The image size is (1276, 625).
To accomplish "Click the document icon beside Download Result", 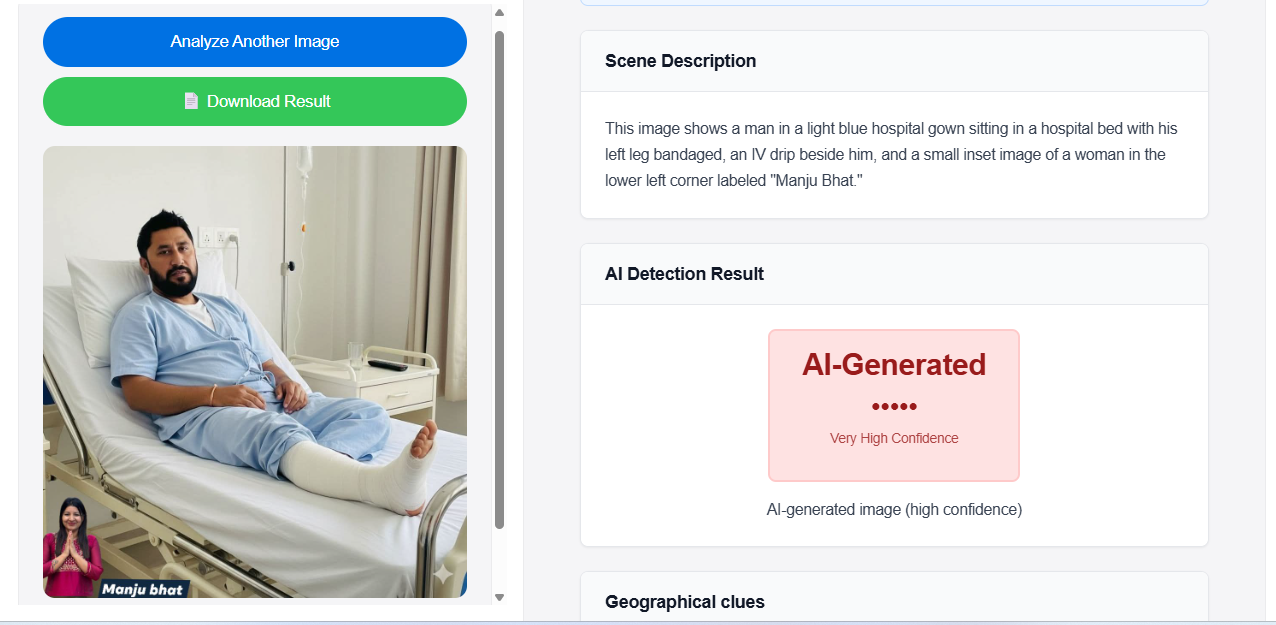I will pos(191,101).
